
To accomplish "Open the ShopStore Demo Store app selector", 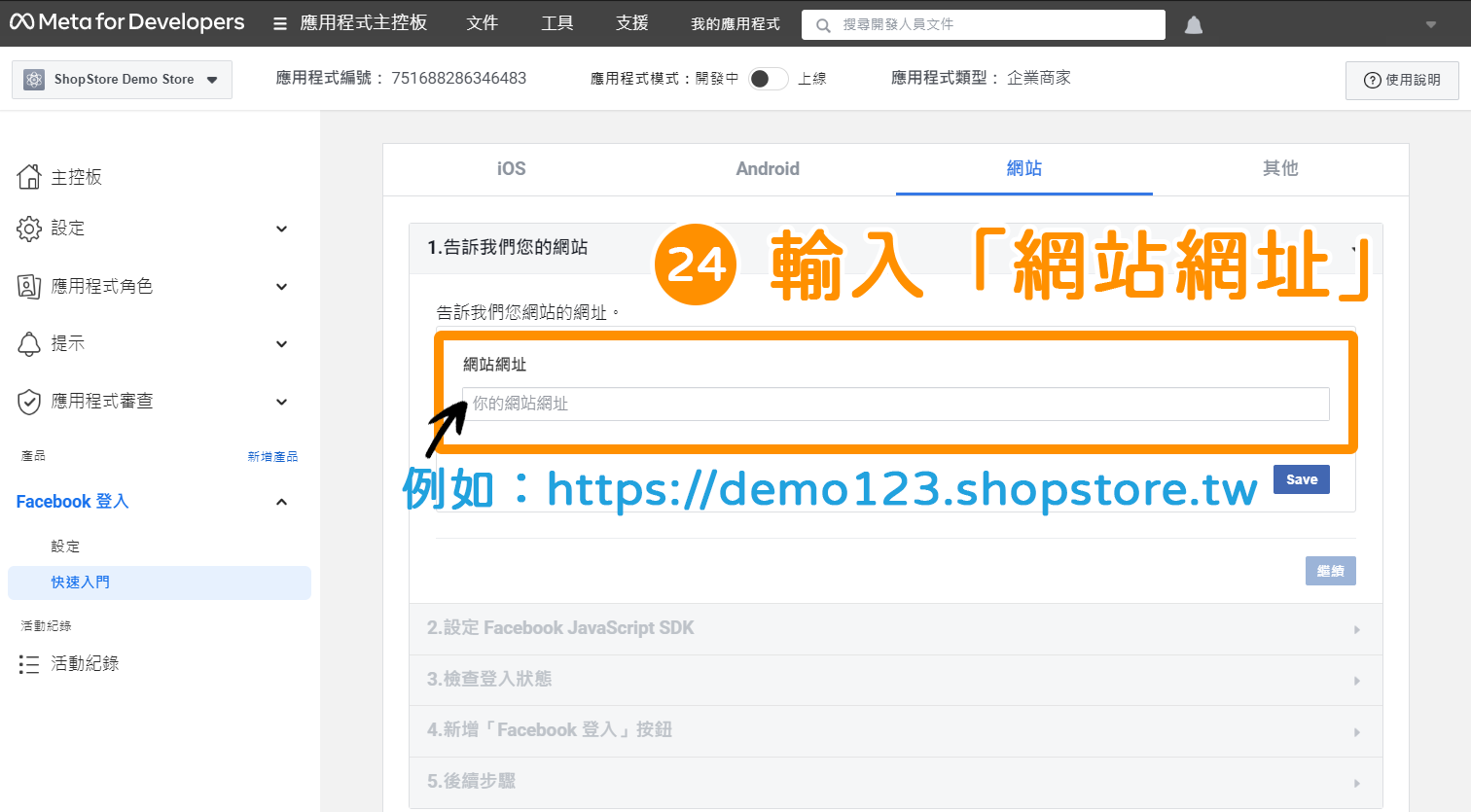I will pos(122,80).
